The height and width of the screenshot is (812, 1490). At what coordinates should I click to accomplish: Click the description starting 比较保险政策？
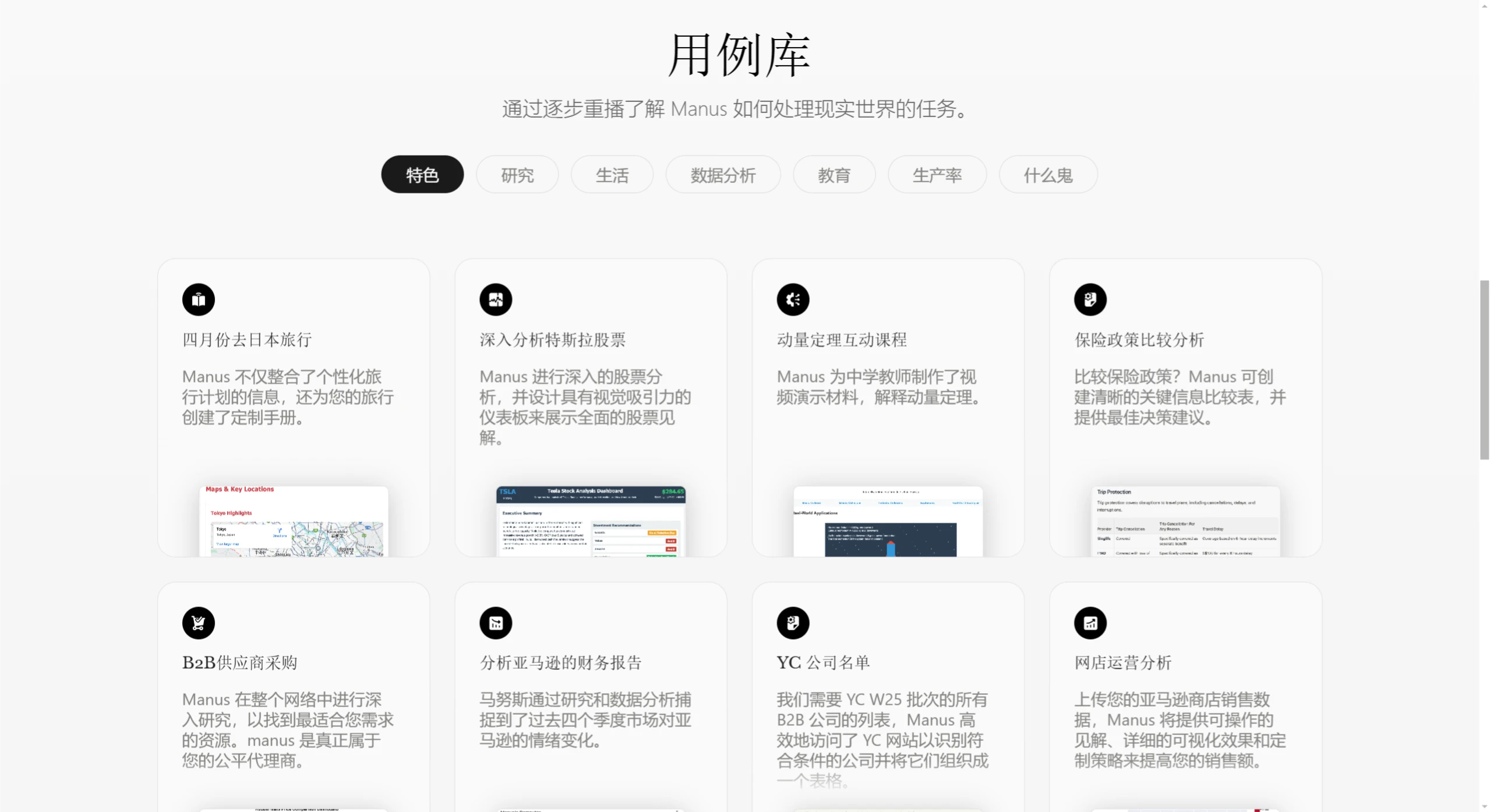pyautogui.click(x=1180, y=397)
